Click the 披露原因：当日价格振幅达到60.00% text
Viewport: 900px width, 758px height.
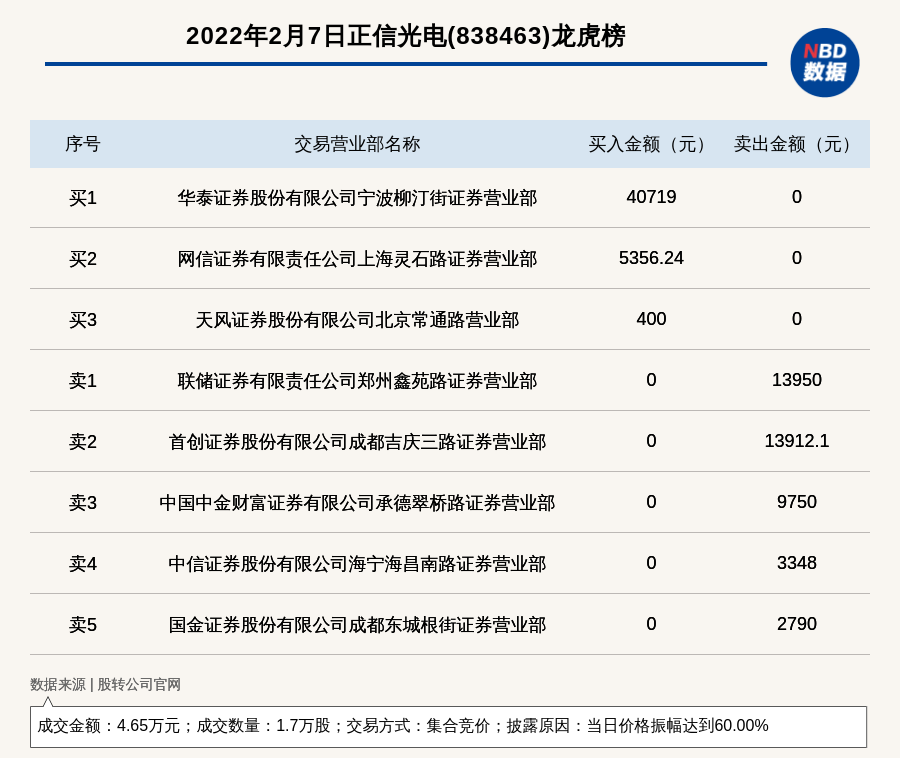tap(637, 726)
